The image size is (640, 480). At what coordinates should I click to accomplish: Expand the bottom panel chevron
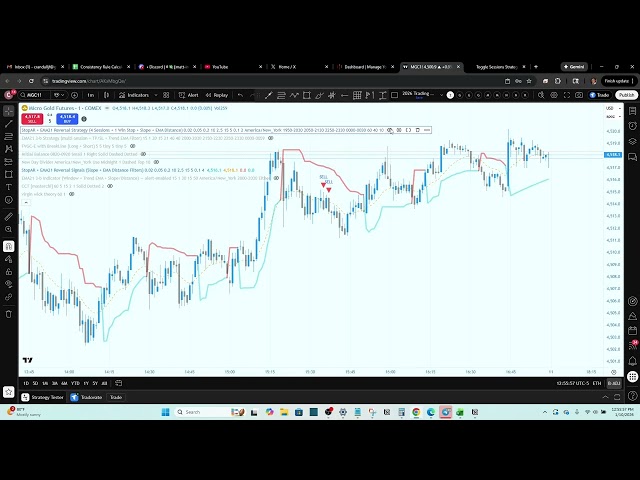(x=605, y=397)
